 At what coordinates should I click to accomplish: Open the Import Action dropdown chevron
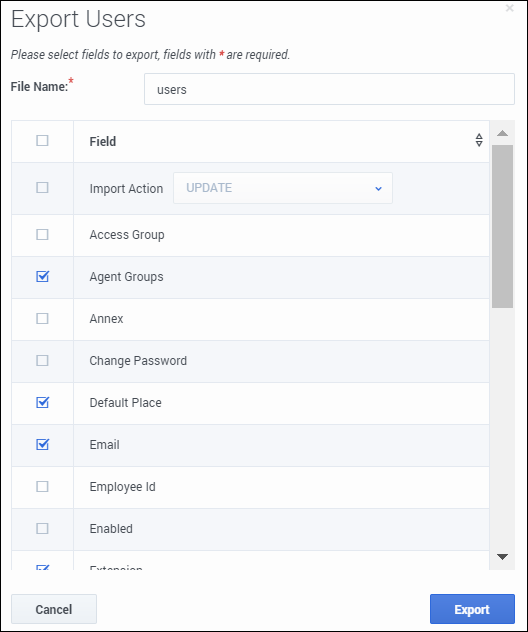coord(378,188)
